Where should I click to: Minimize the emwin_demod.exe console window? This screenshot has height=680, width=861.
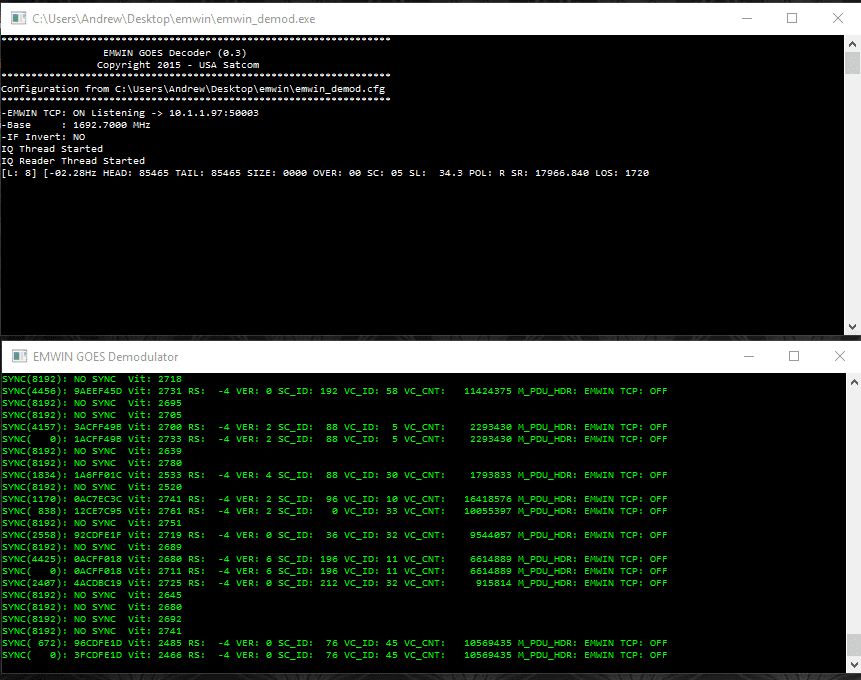[x=747, y=19]
